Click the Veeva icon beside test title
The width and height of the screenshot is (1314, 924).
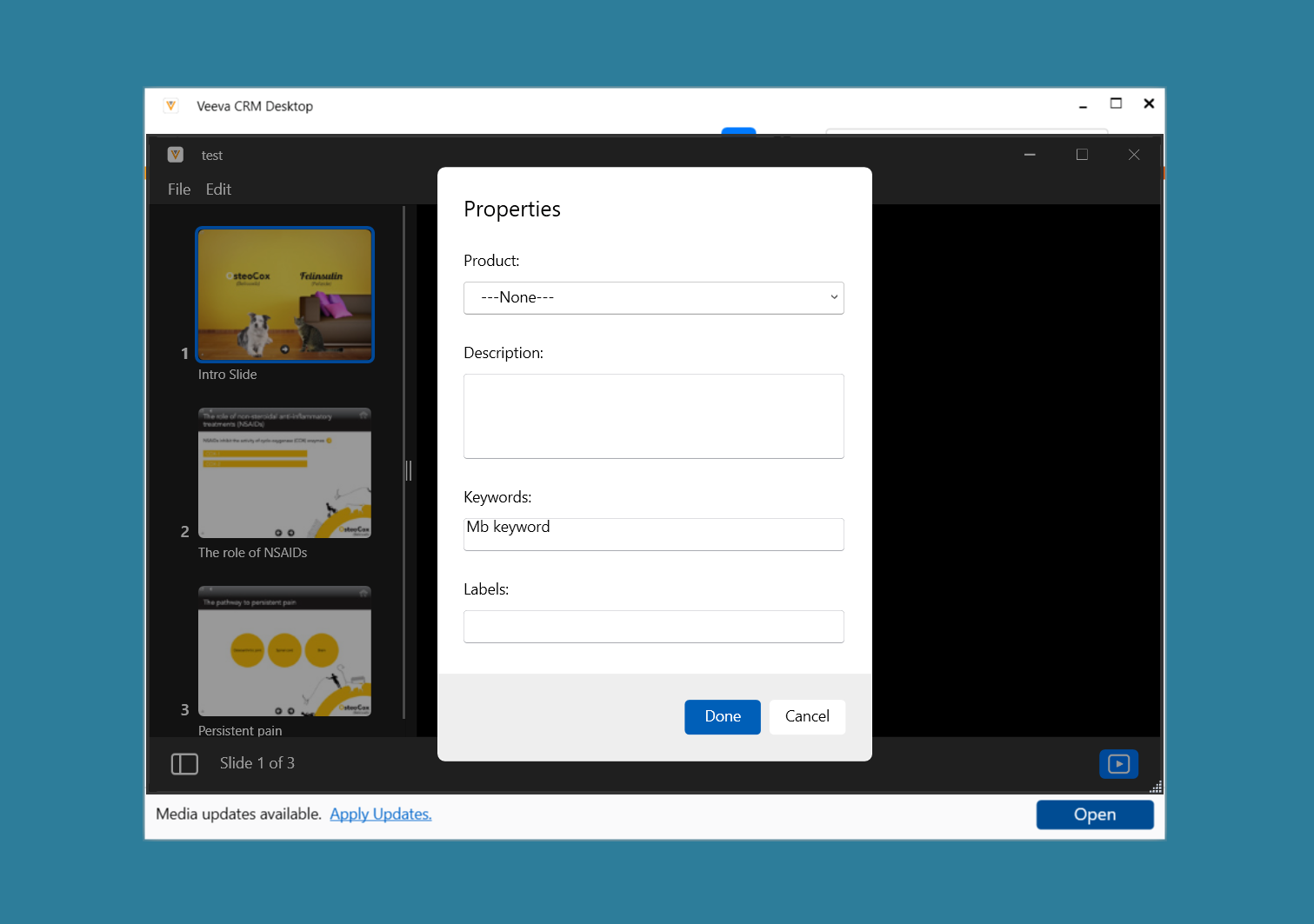tap(176, 155)
